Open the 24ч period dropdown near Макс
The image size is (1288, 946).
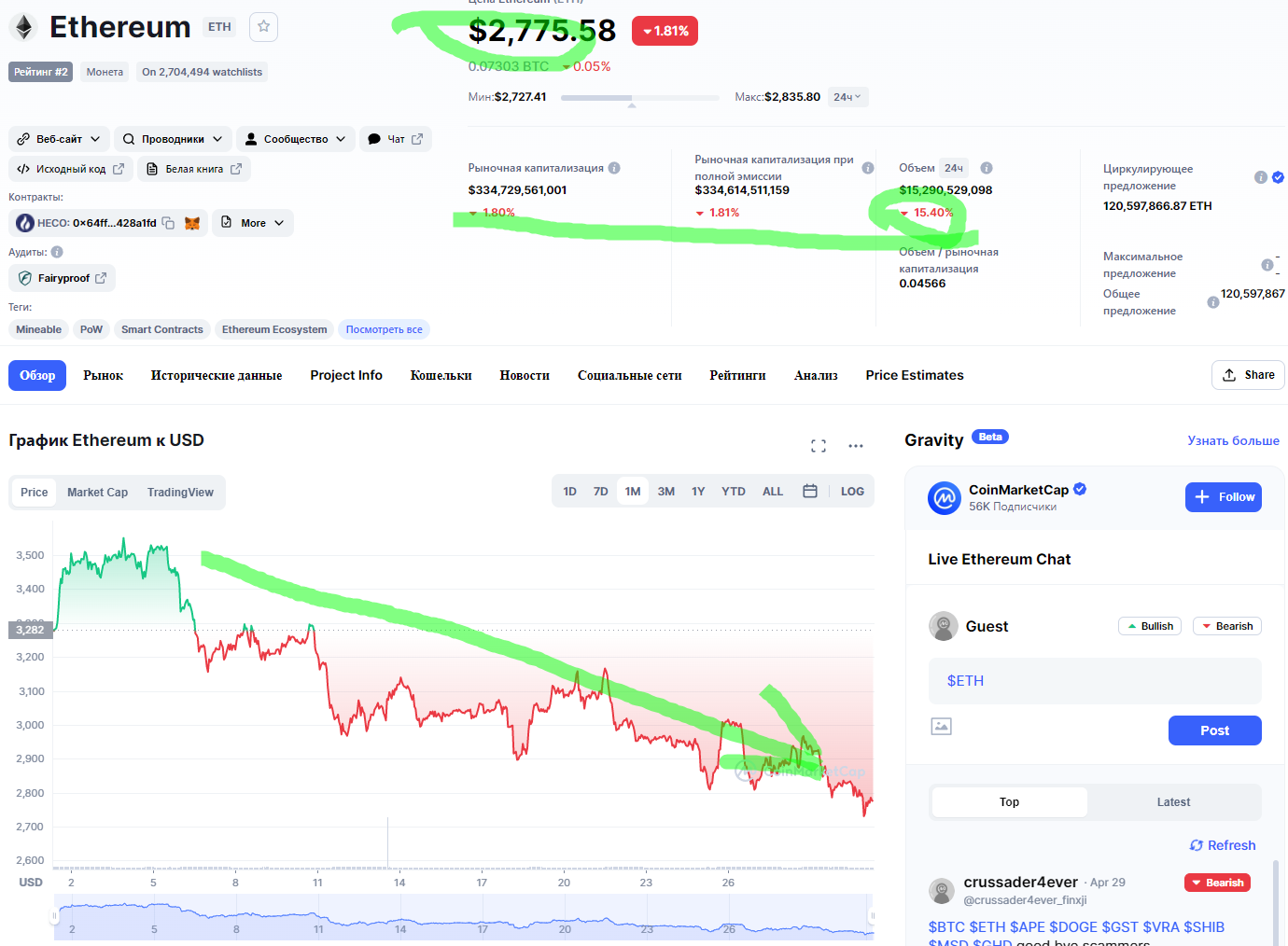(x=847, y=97)
